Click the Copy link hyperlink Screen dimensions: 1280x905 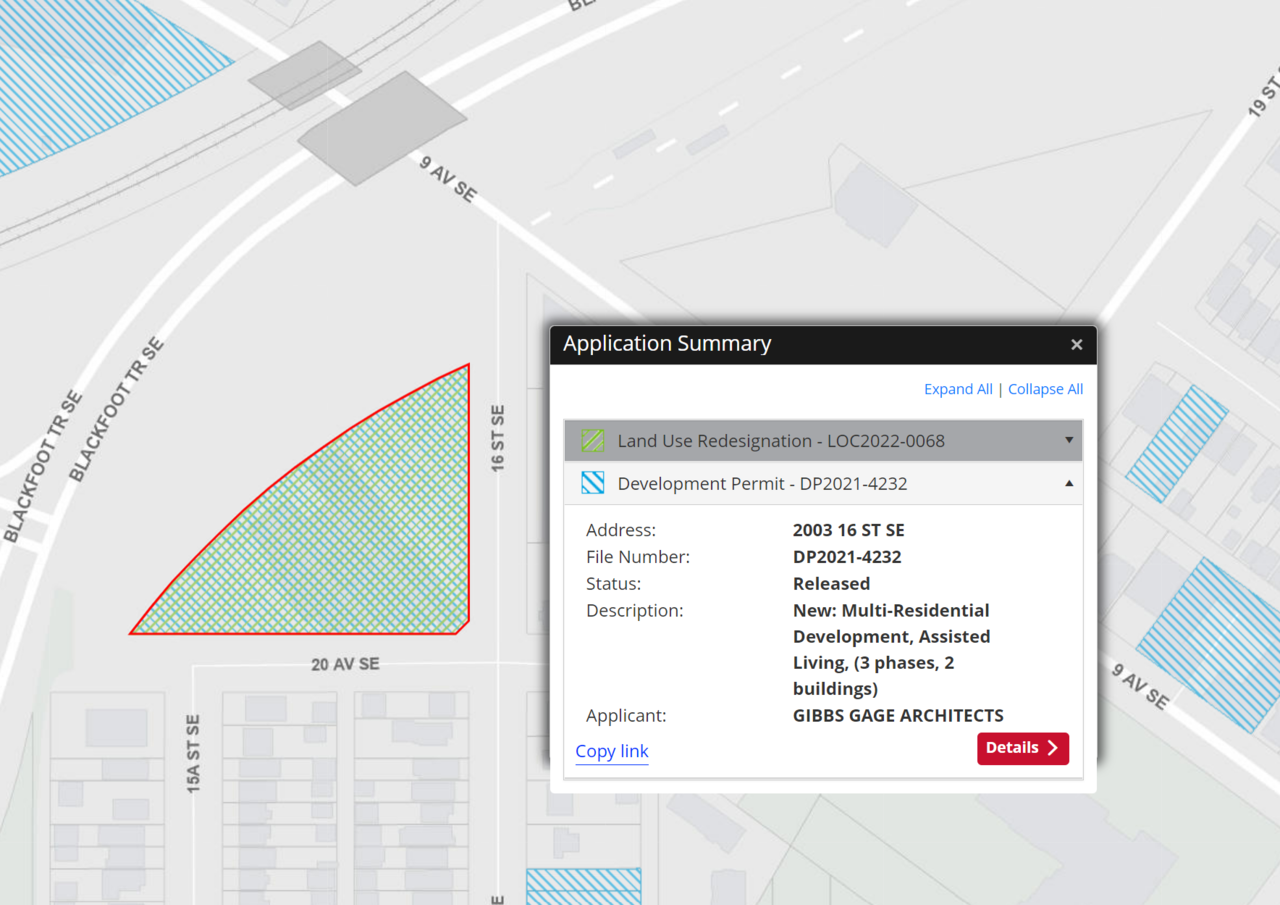coord(612,751)
